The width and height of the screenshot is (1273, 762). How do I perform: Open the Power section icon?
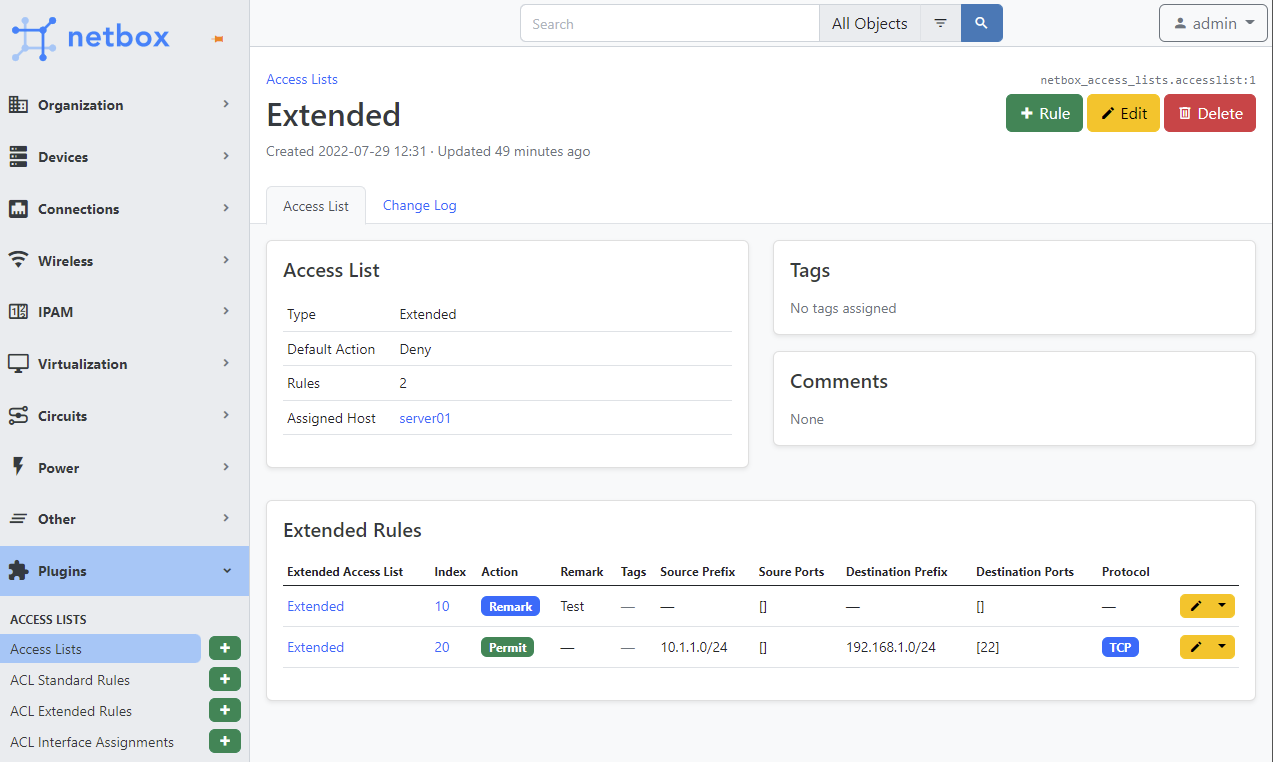tap(17, 467)
